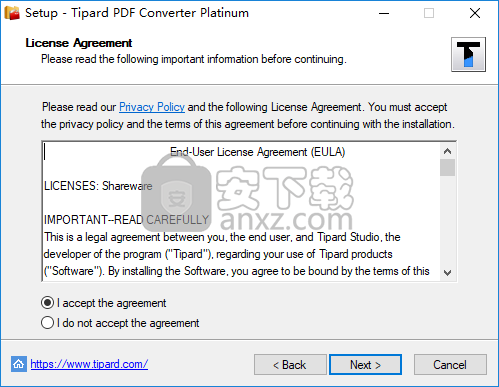Click the scrollbar track below the thumb
This screenshot has width=499, height=387.
(x=447, y=220)
